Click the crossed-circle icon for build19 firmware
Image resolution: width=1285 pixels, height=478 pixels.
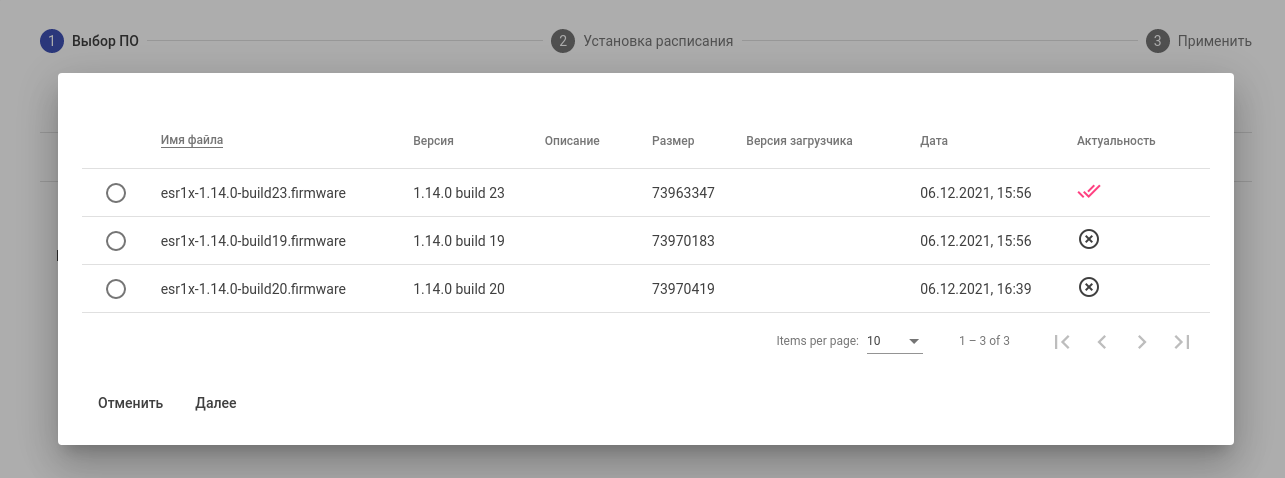[x=1089, y=239]
